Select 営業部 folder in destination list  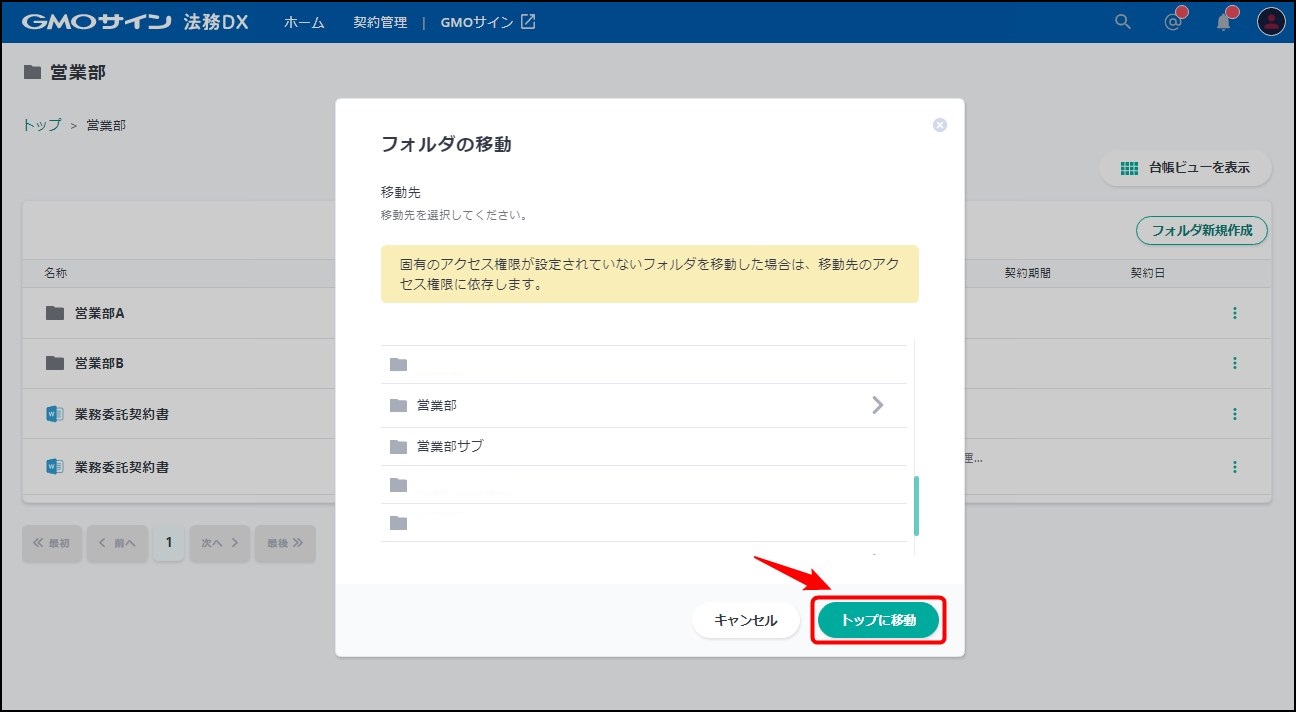[x=437, y=405]
